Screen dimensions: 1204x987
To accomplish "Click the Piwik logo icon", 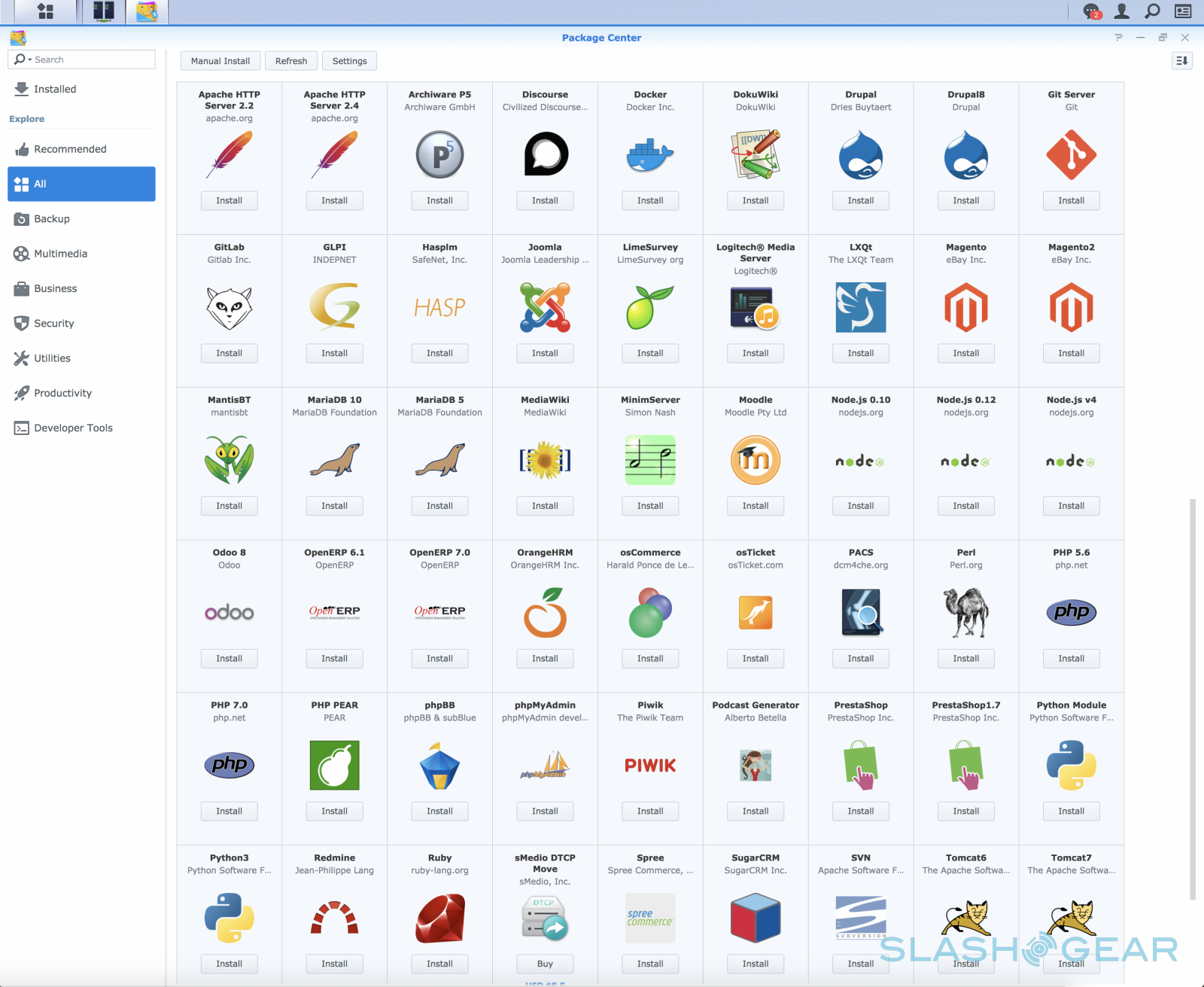I will (x=650, y=766).
